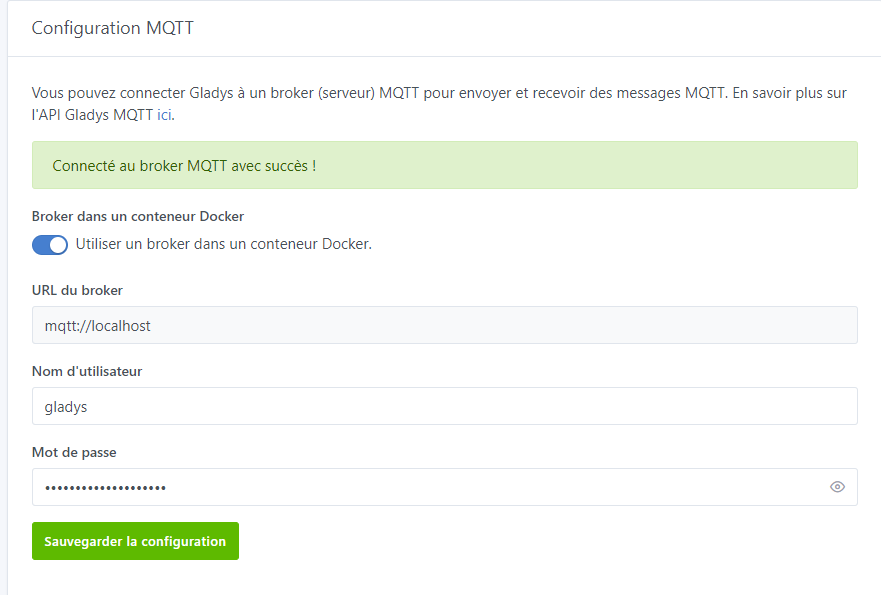
Task: Click the "Utiliser un broker dans un conteneur Docker" label
Action: pos(224,244)
